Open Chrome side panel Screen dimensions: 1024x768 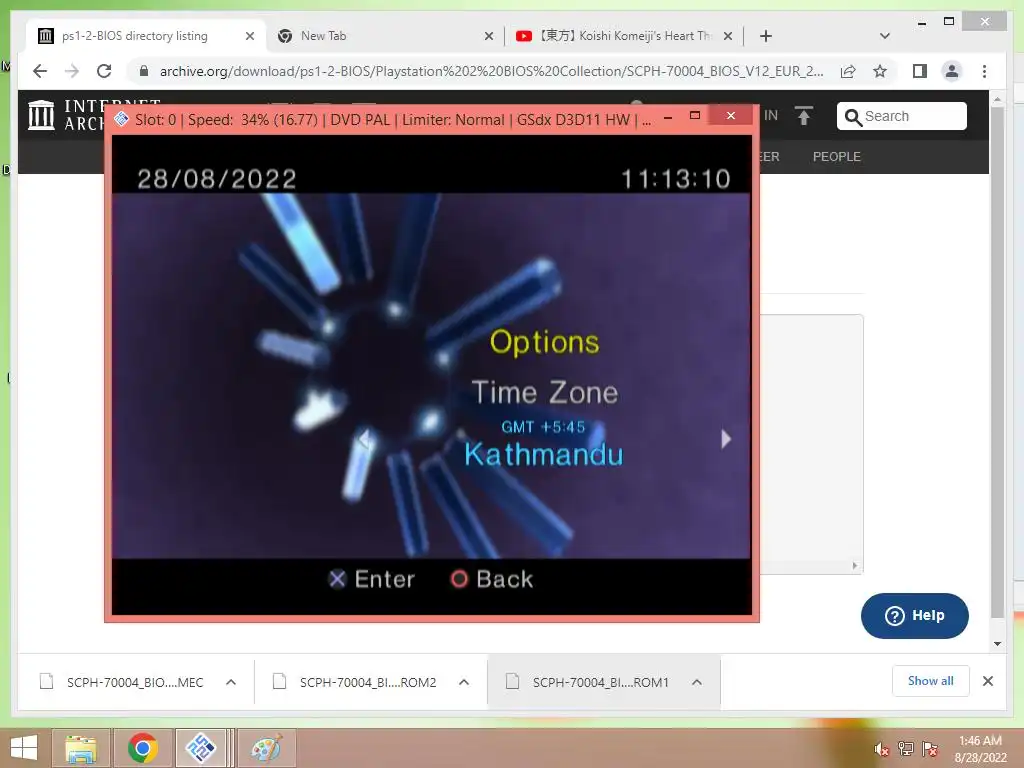[x=920, y=71]
